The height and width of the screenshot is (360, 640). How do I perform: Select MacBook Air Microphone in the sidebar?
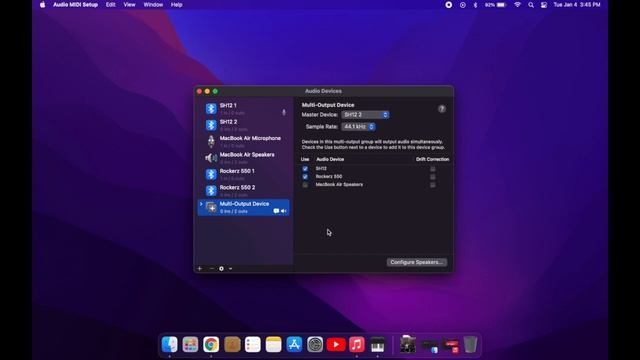[243, 141]
